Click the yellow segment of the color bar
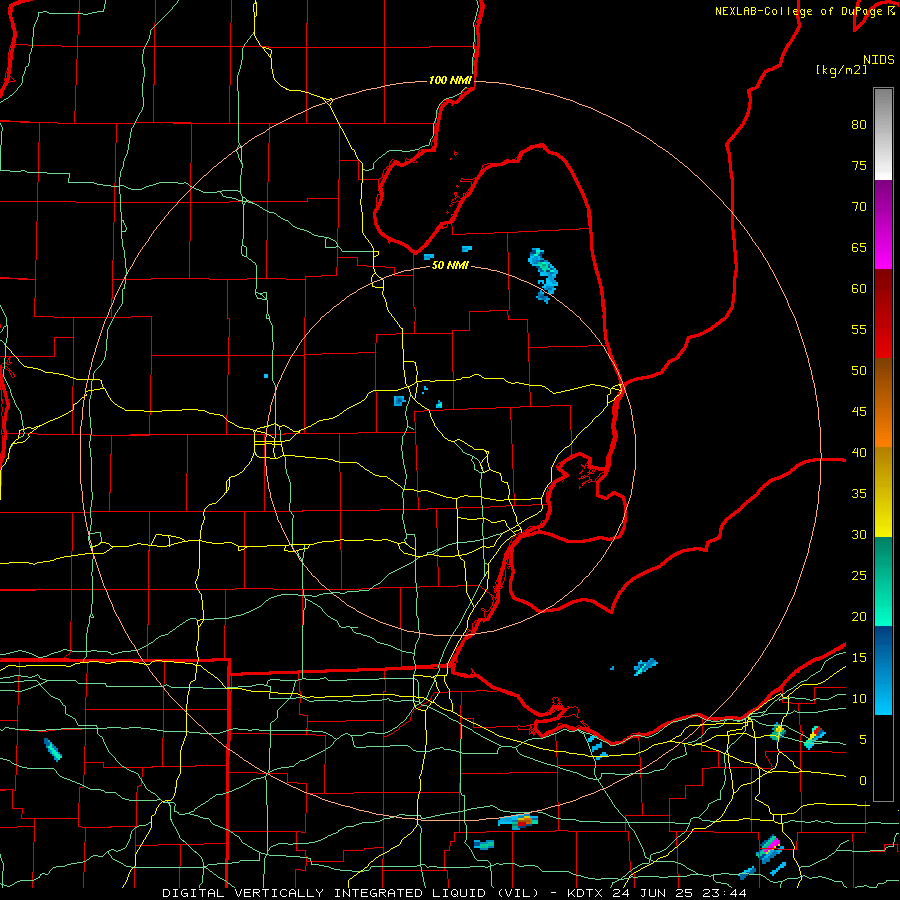Viewport: 900px width, 900px height. point(883,492)
